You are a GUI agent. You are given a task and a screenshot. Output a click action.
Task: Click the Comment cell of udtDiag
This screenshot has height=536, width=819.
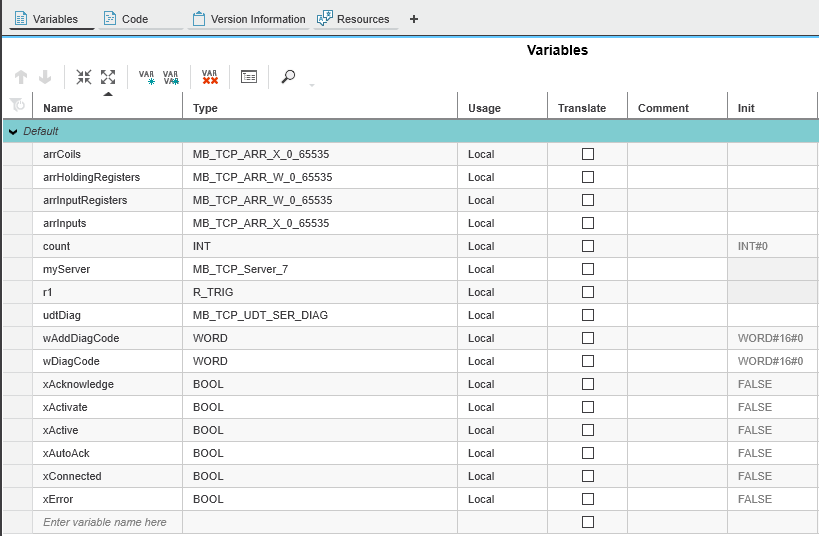pyautogui.click(x=677, y=315)
